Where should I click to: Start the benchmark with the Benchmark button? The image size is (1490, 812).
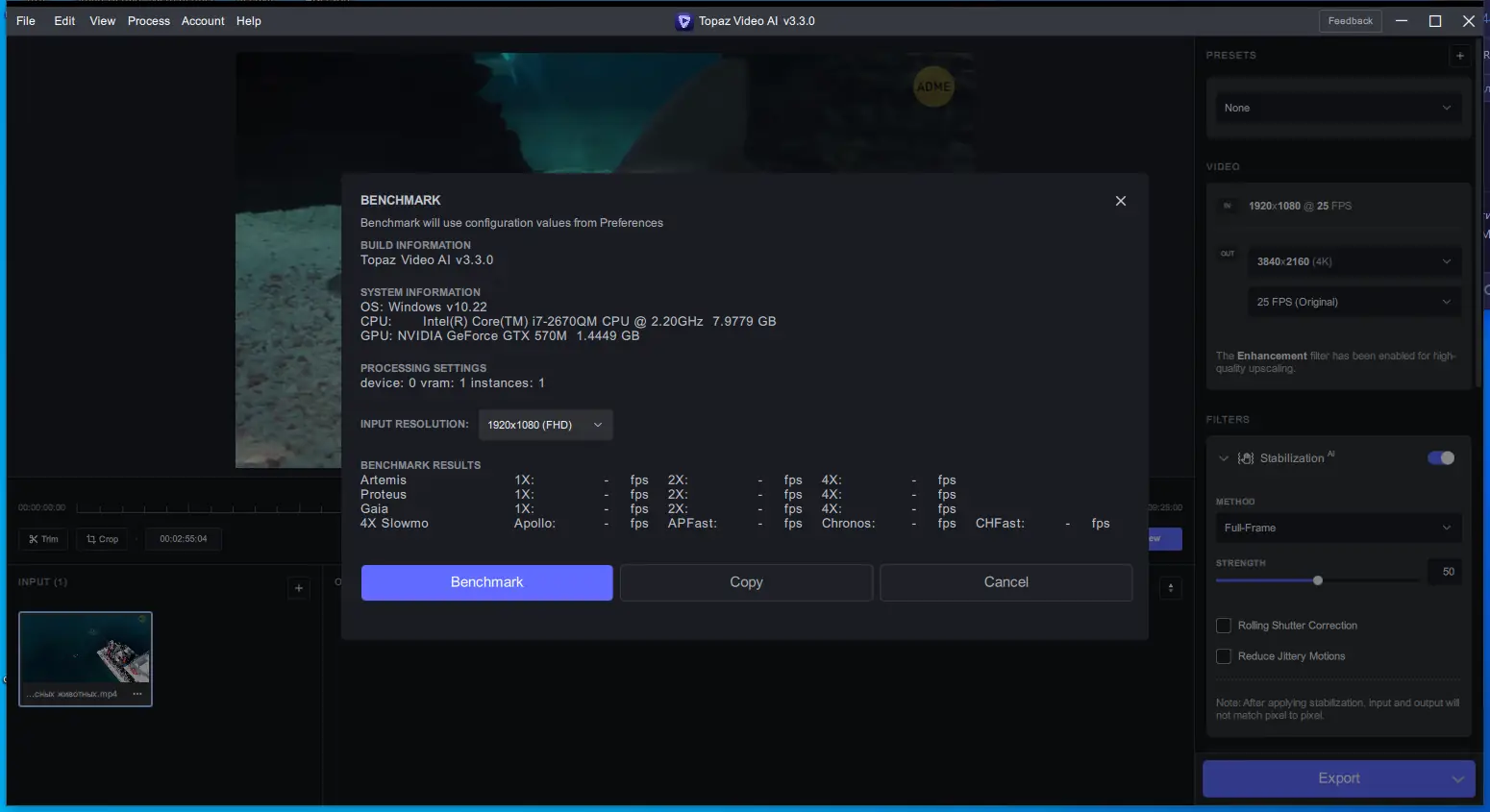[x=487, y=582]
